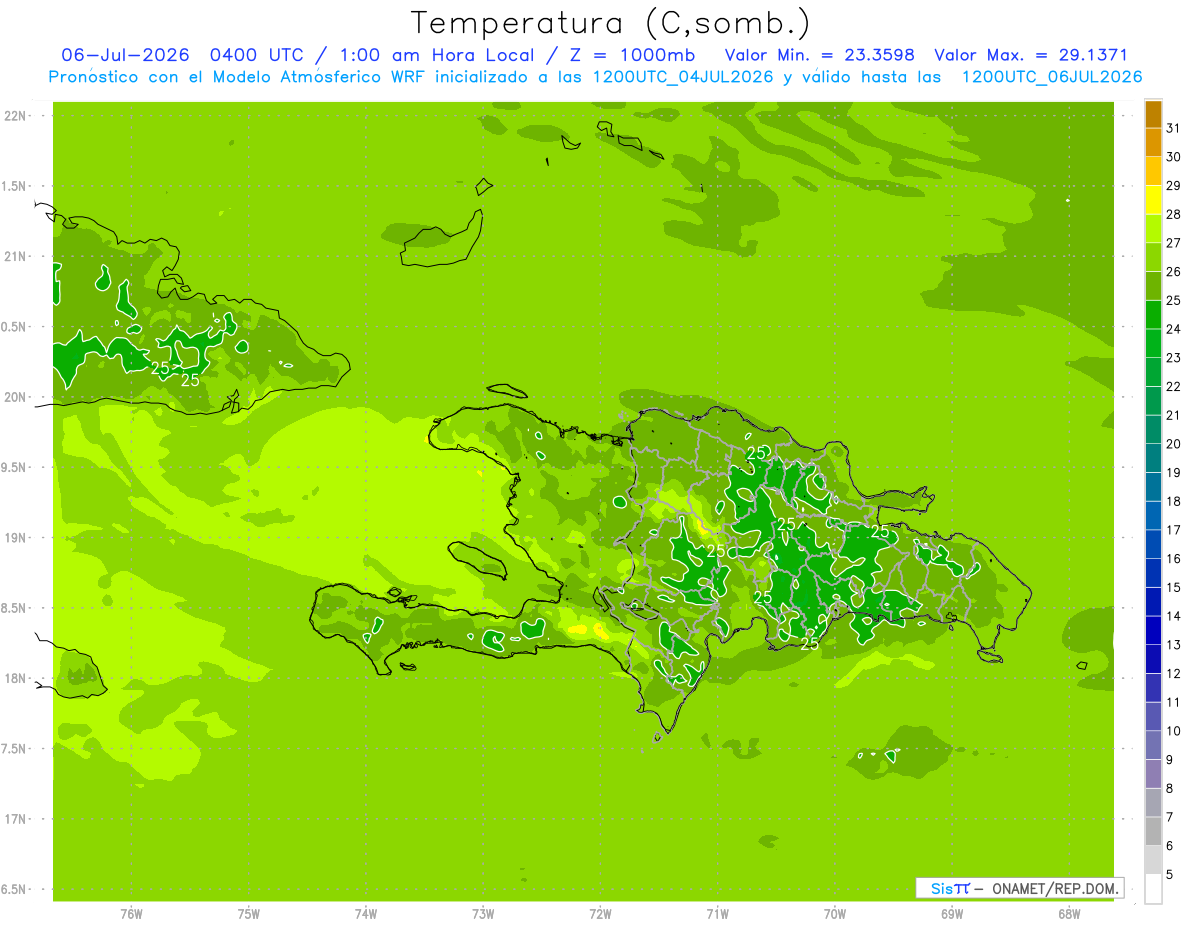Screen dimensions: 1200x927
Task: Click the longitude label "73W"
Action: pyautogui.click(x=483, y=913)
